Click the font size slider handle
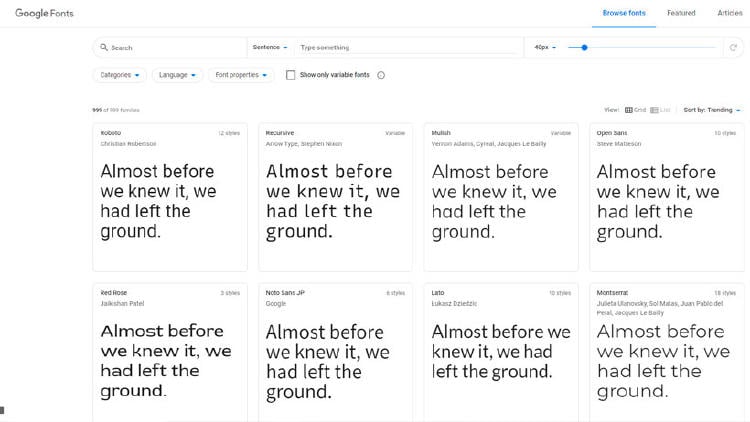The image size is (750, 422). [x=584, y=47]
